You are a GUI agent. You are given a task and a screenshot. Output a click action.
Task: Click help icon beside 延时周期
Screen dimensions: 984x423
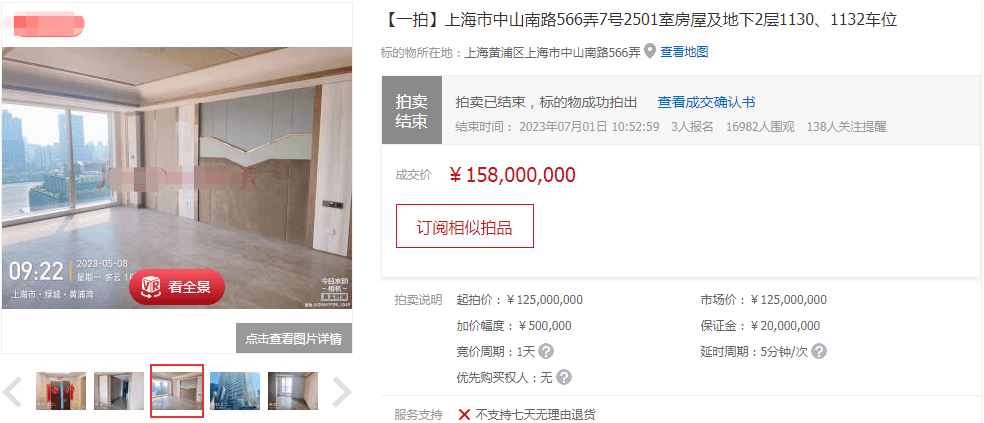coord(819,351)
